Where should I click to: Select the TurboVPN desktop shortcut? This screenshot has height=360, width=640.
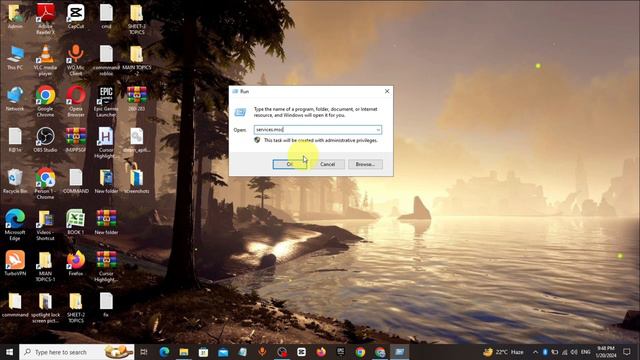coord(15,264)
